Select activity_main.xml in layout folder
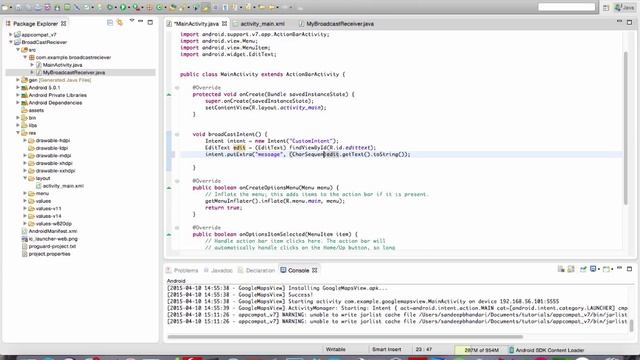Viewport: 640px width, 360px height. point(63,186)
